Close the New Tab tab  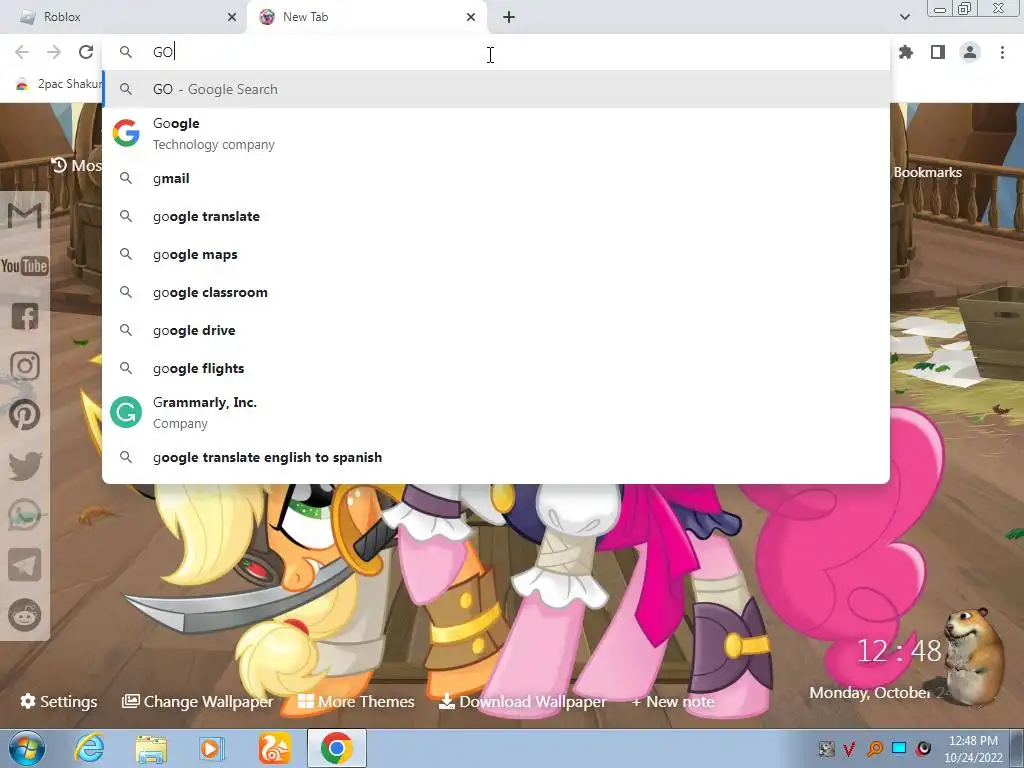471,17
